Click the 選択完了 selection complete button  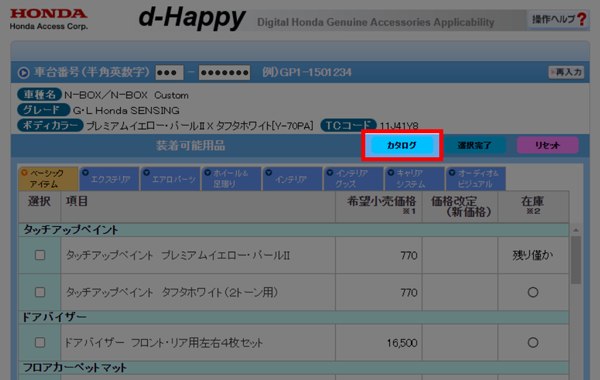click(x=474, y=145)
